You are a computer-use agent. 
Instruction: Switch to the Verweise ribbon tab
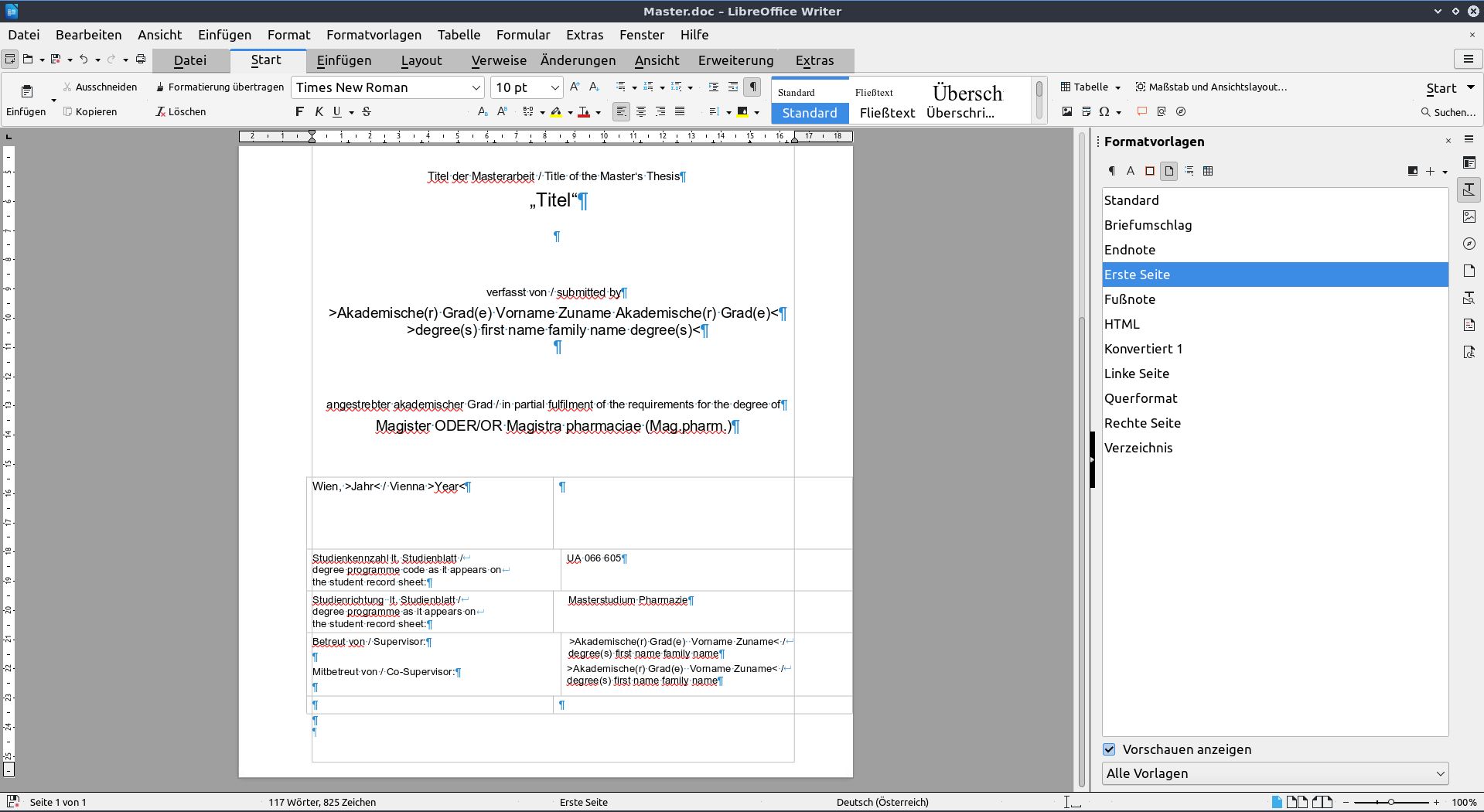tap(499, 60)
